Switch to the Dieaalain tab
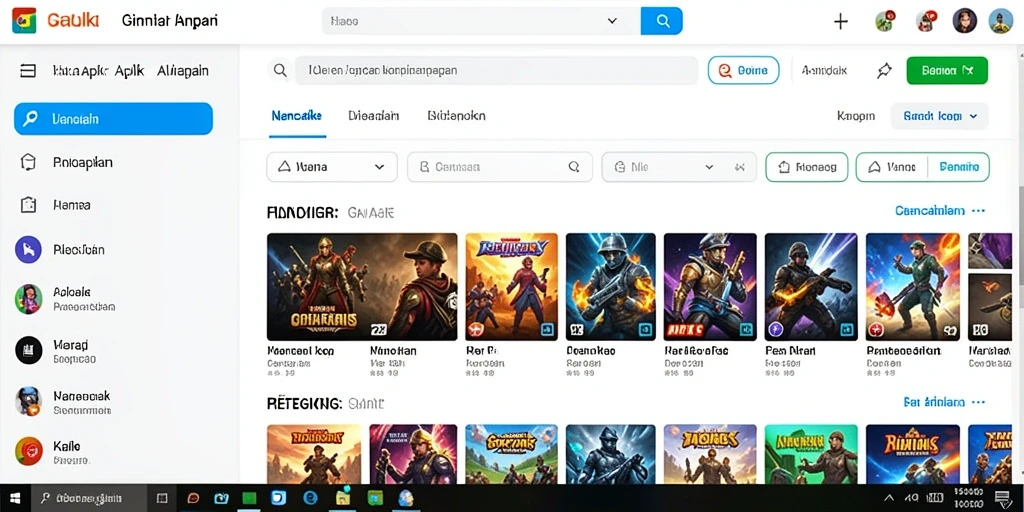 (374, 116)
